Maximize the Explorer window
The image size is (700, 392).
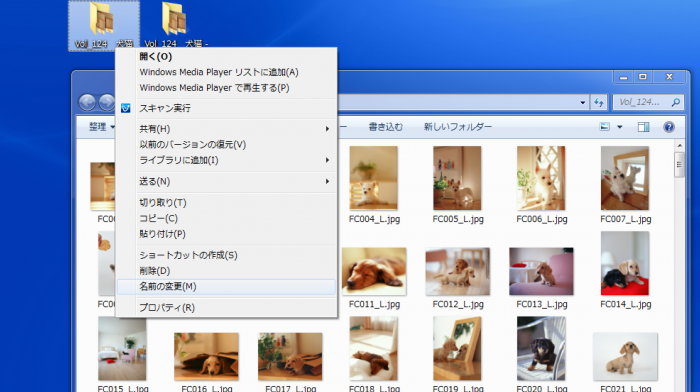click(x=643, y=77)
